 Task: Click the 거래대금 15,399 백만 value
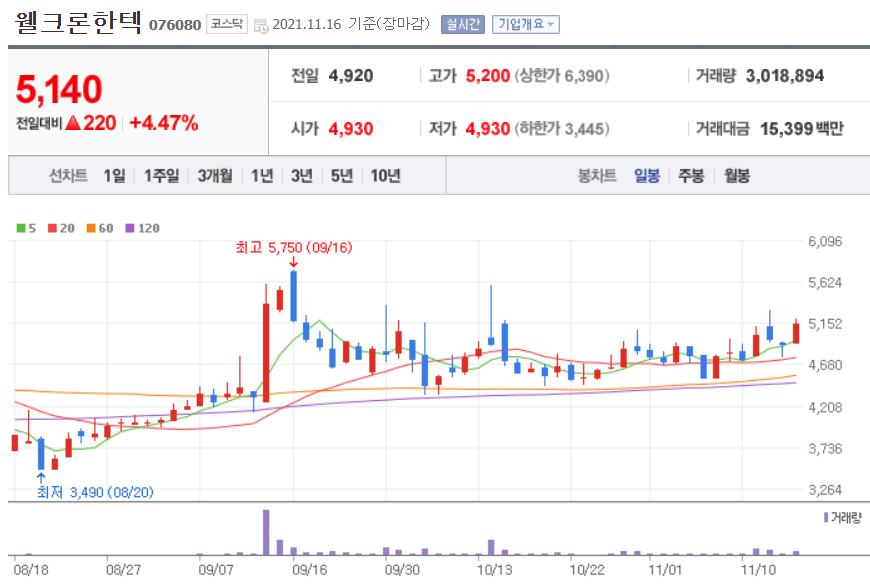pyautogui.click(x=802, y=129)
